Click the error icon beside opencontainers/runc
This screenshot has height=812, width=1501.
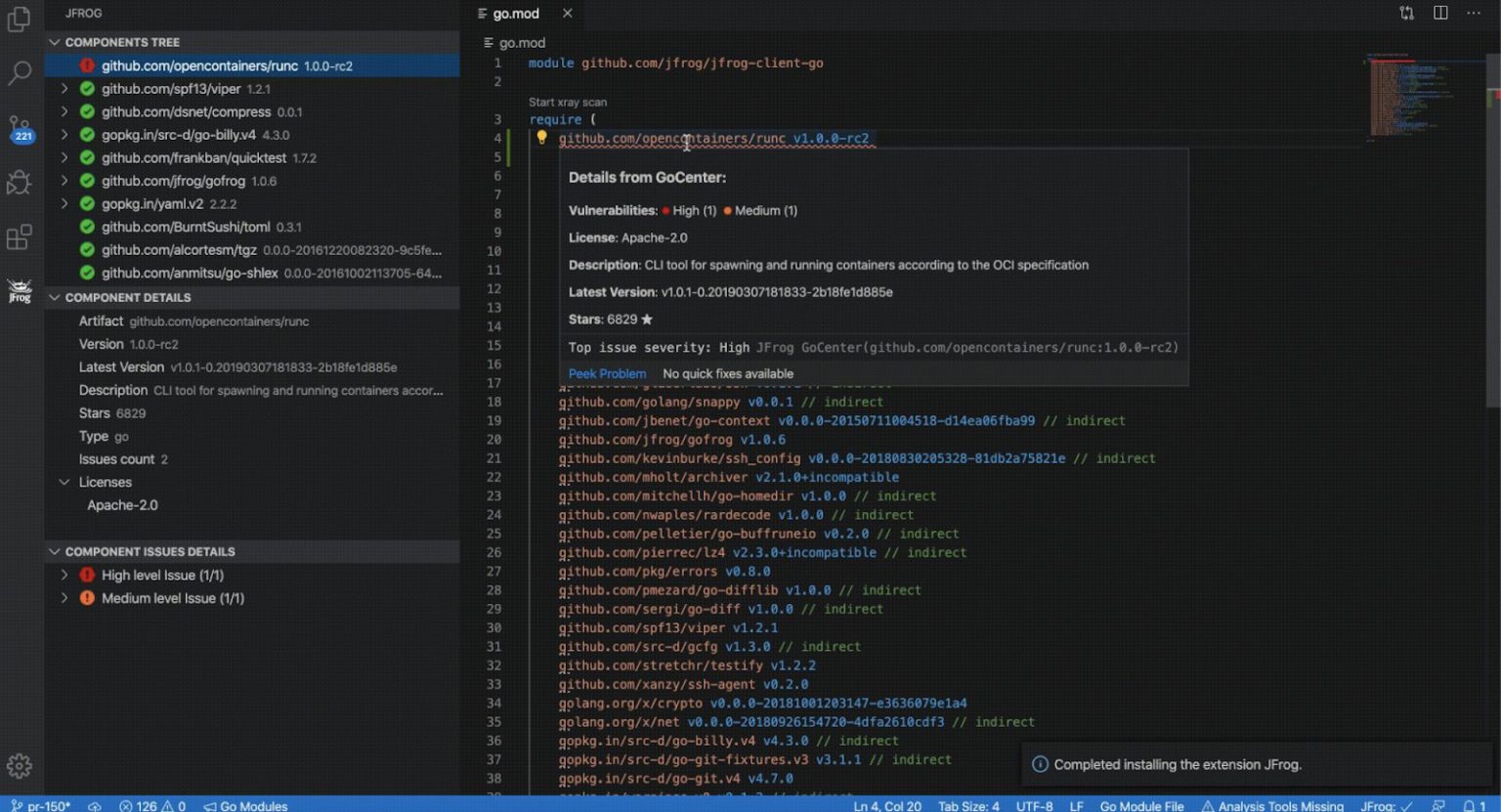coord(87,65)
